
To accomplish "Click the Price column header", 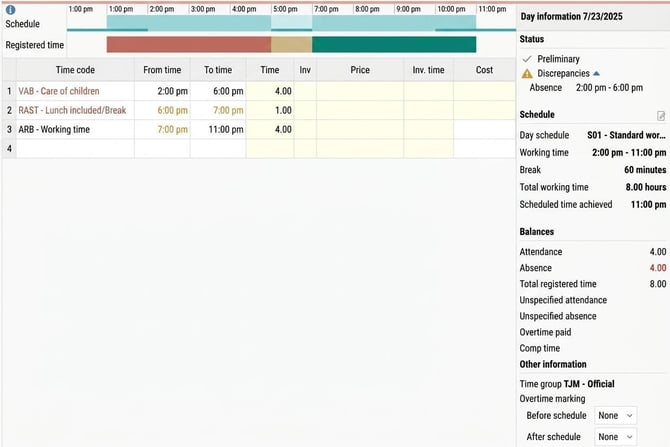I will (360, 70).
